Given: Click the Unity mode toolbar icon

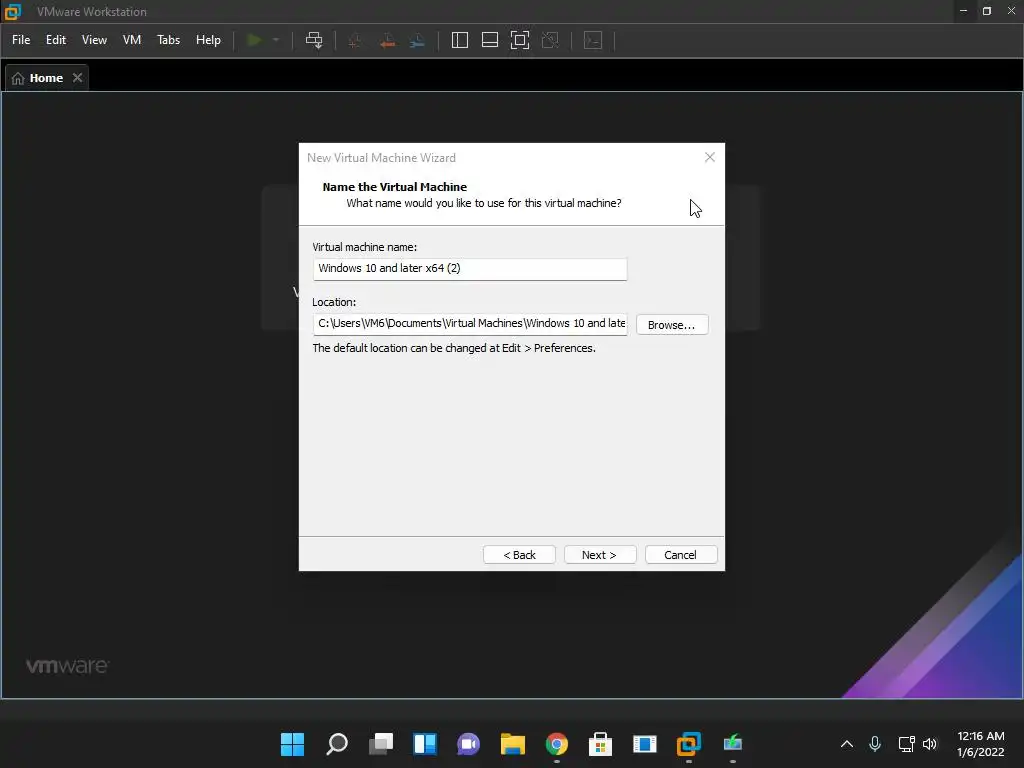Looking at the screenshot, I should 551,40.
